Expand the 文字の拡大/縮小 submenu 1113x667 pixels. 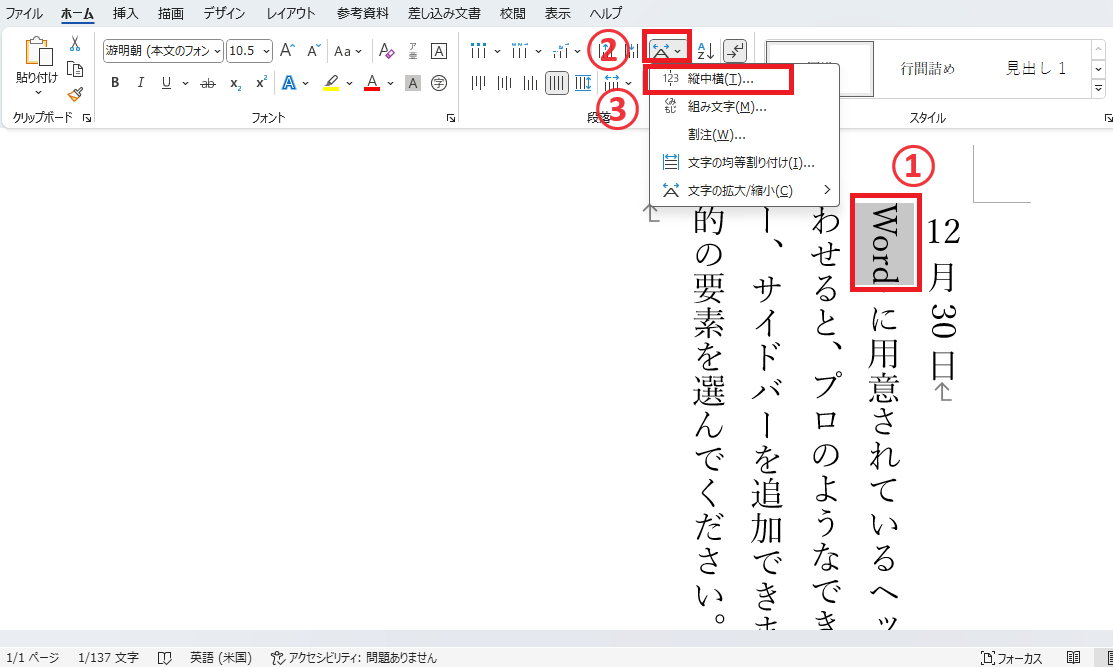(740, 190)
